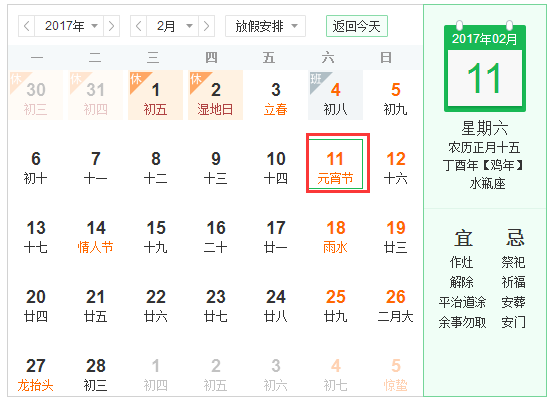This screenshot has width=559, height=402.
Task: Click 丁酉年【鸡年】 text
Action: click(x=483, y=165)
